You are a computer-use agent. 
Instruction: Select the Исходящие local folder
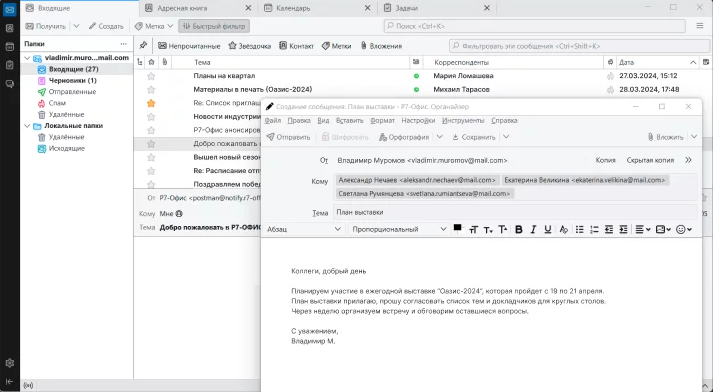66,149
